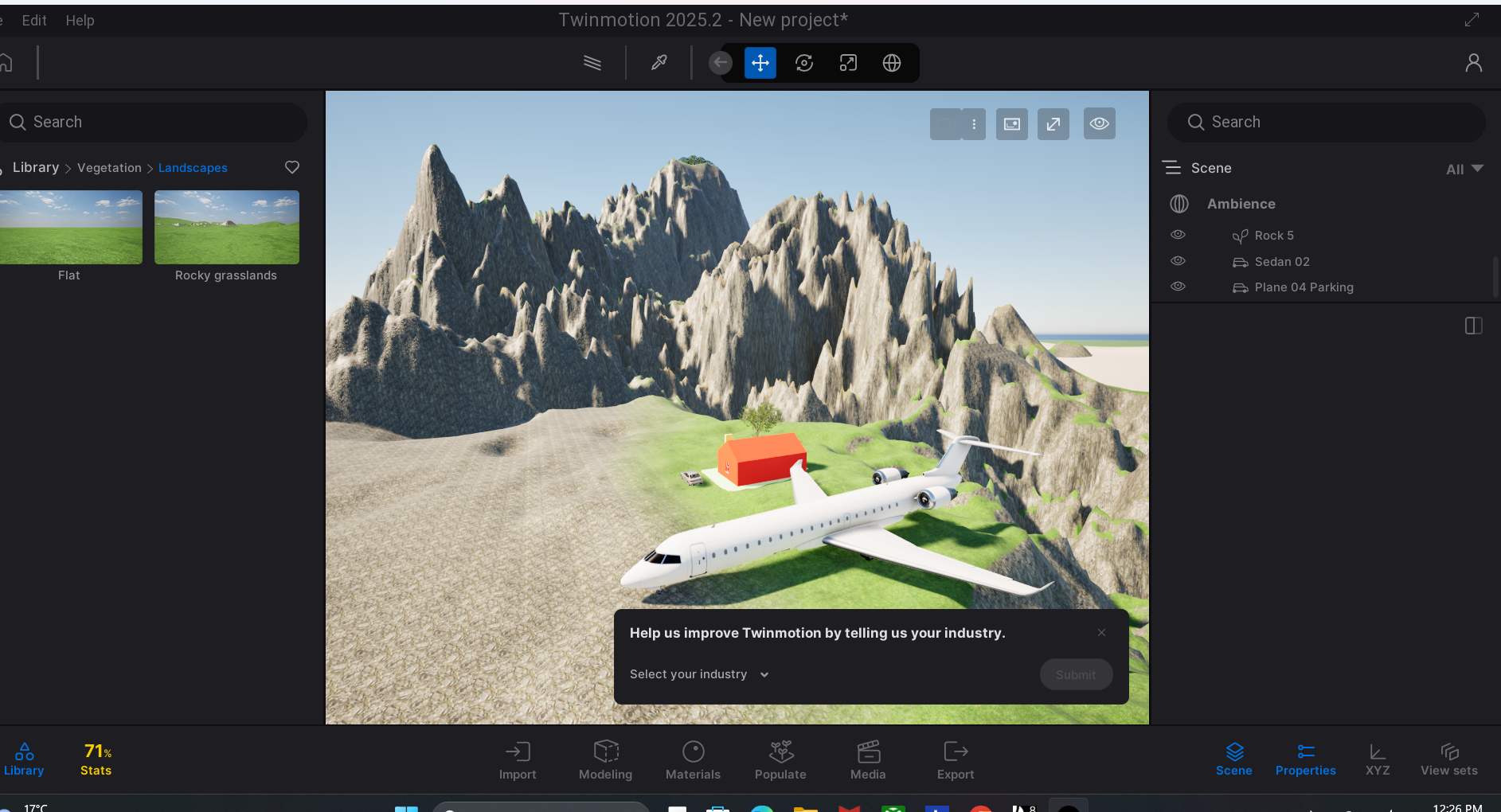Click the back arrow in the toolbar

[x=721, y=62]
